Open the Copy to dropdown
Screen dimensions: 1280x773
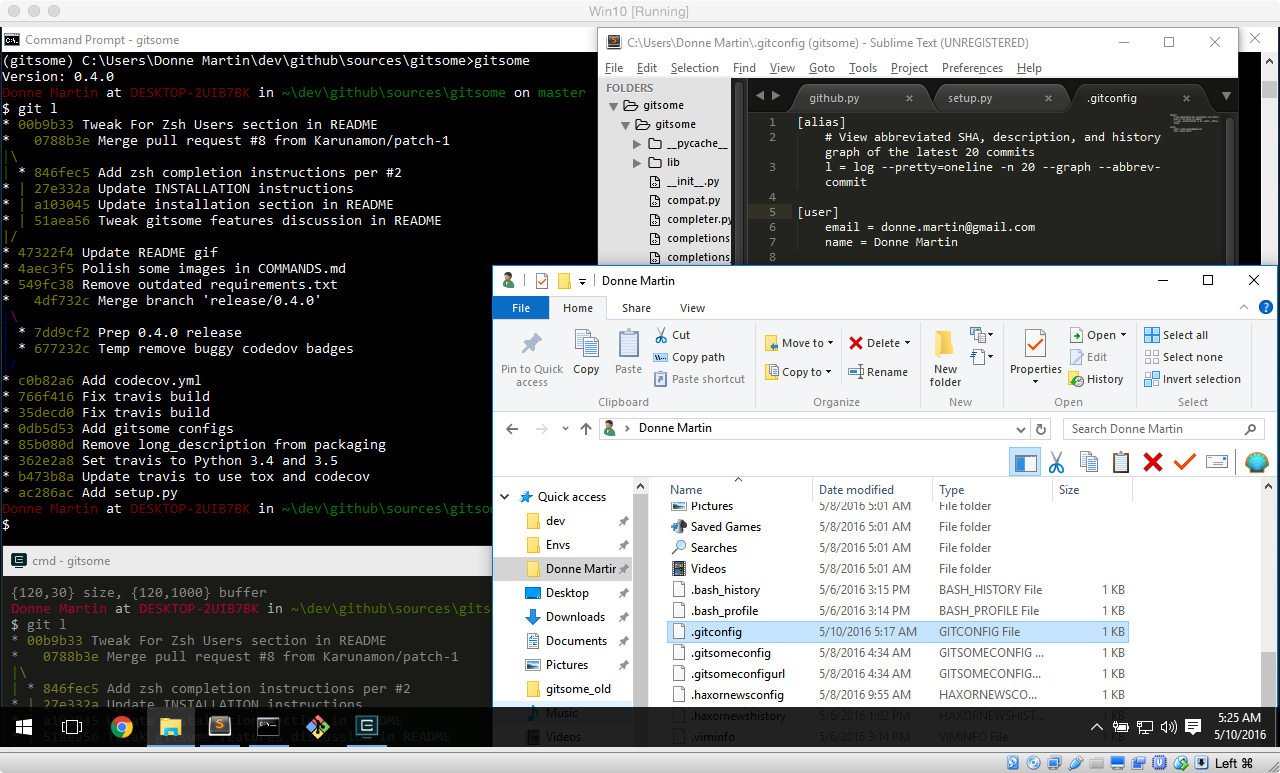(x=798, y=372)
